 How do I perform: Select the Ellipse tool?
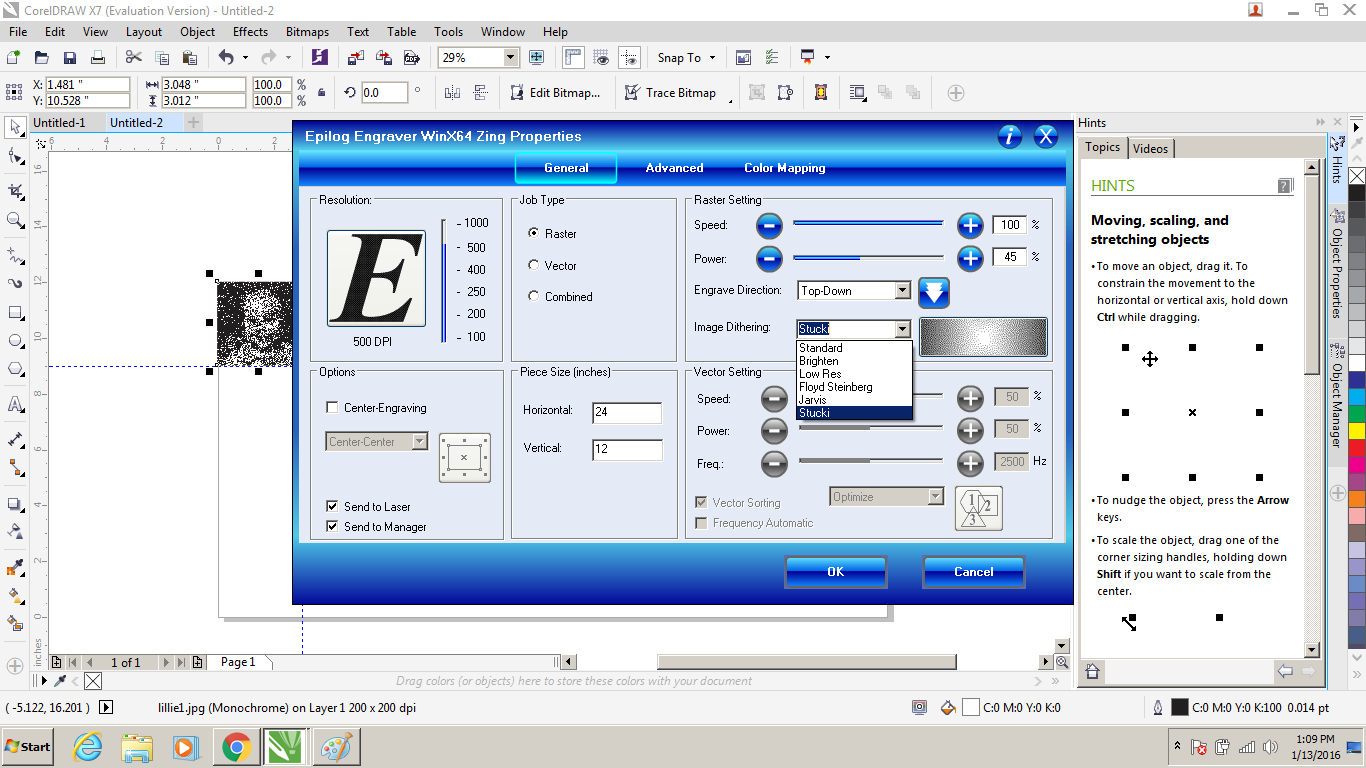click(15, 341)
